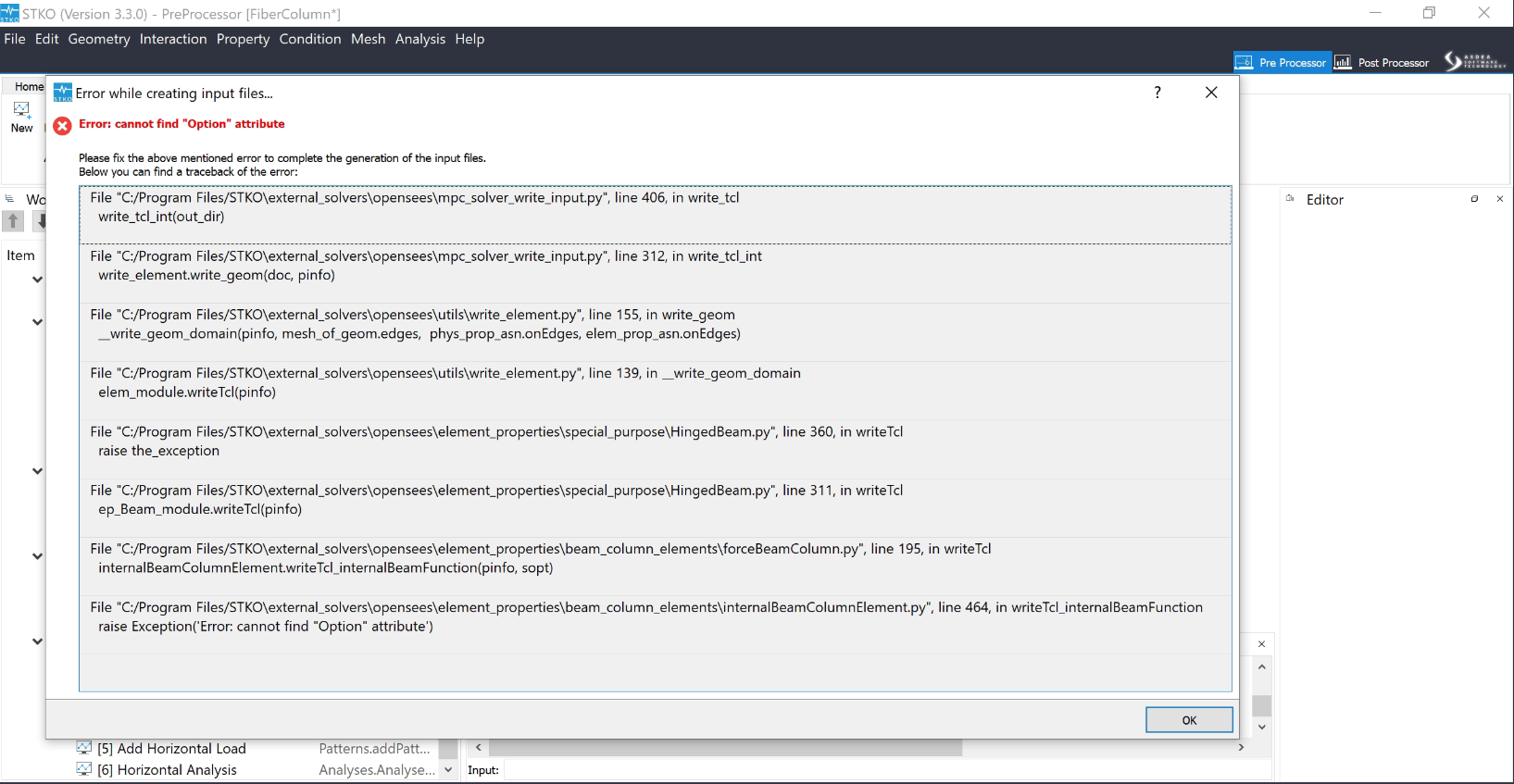Screen dimensions: 1514x784
Task: Float the Editor panel
Action: coord(1474,199)
